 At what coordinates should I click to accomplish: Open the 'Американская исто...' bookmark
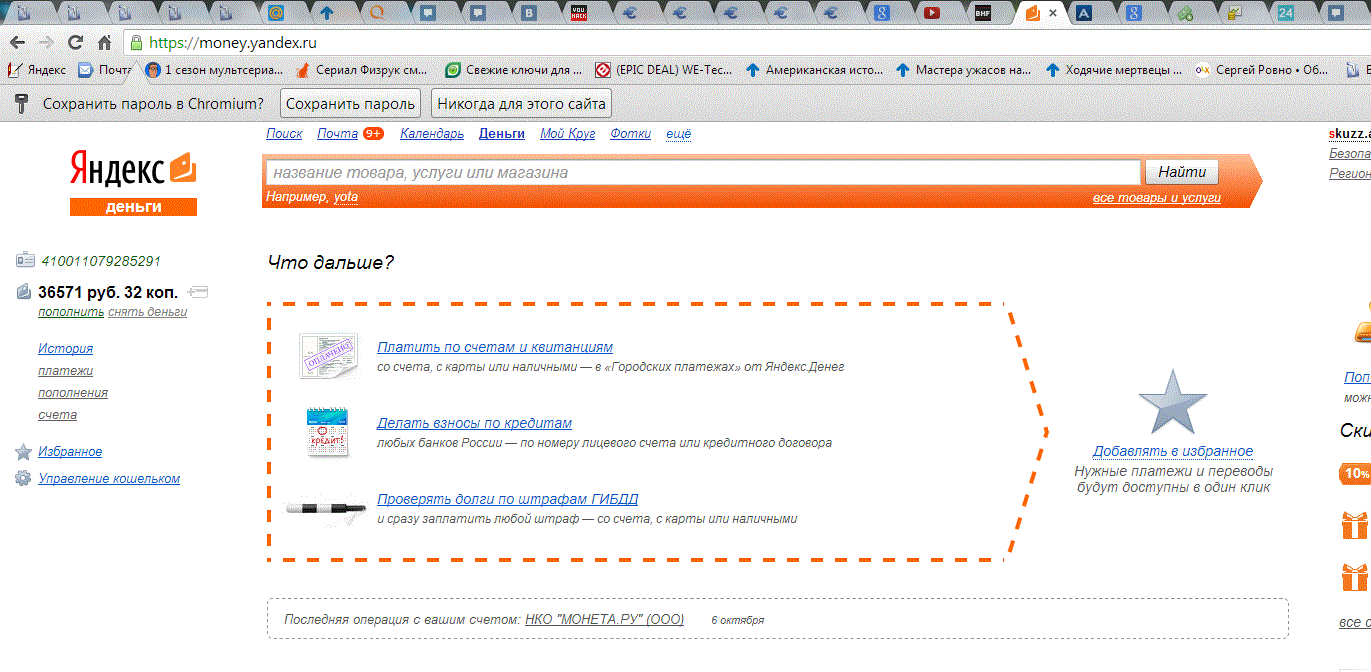815,70
